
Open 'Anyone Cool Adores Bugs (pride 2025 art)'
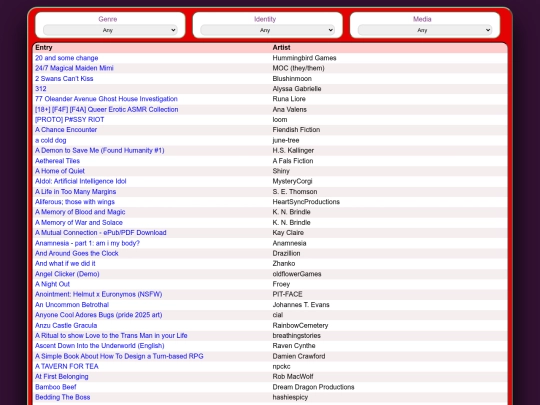pyautogui.click(x=98, y=315)
